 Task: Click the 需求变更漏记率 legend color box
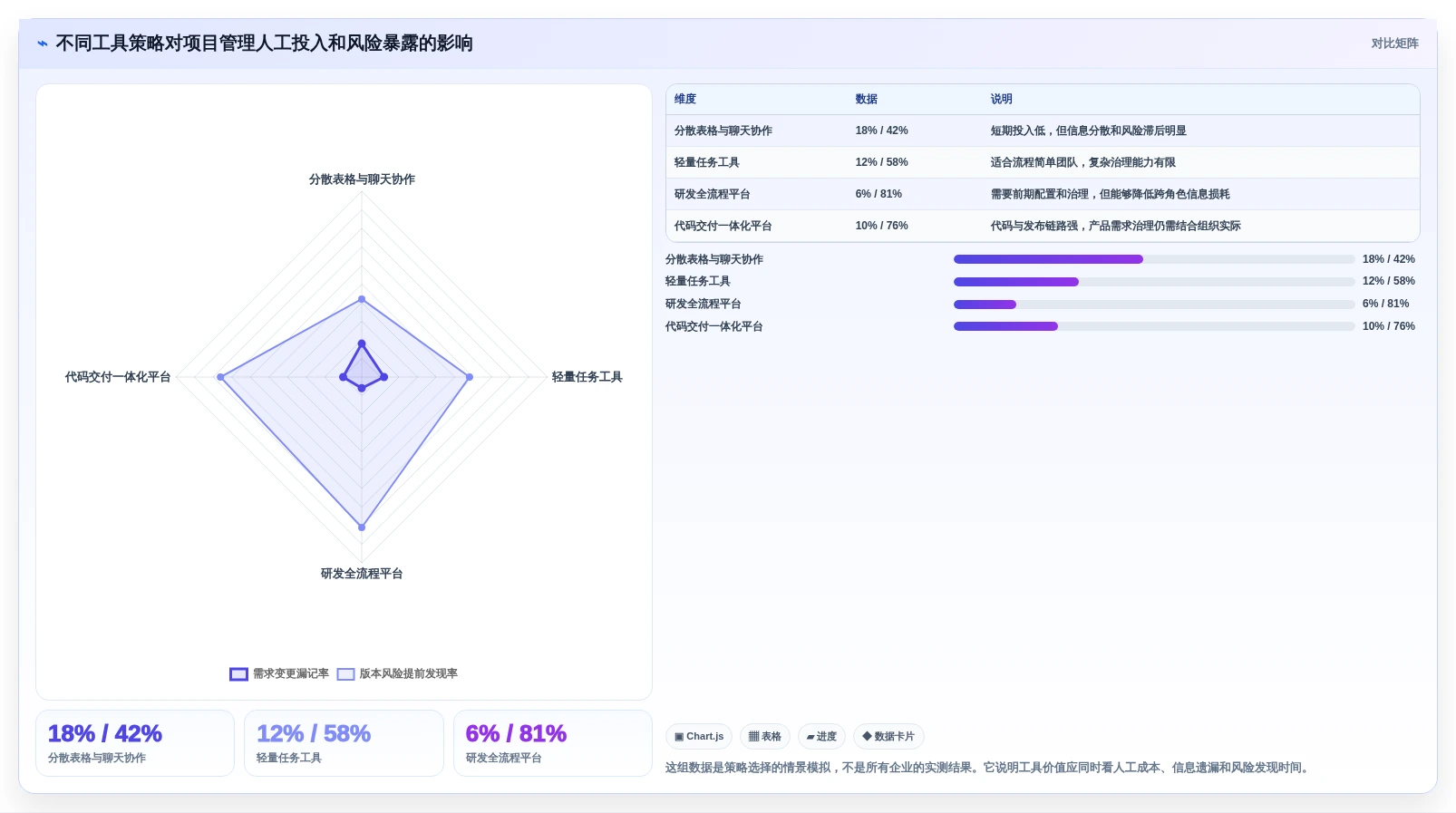tap(238, 674)
